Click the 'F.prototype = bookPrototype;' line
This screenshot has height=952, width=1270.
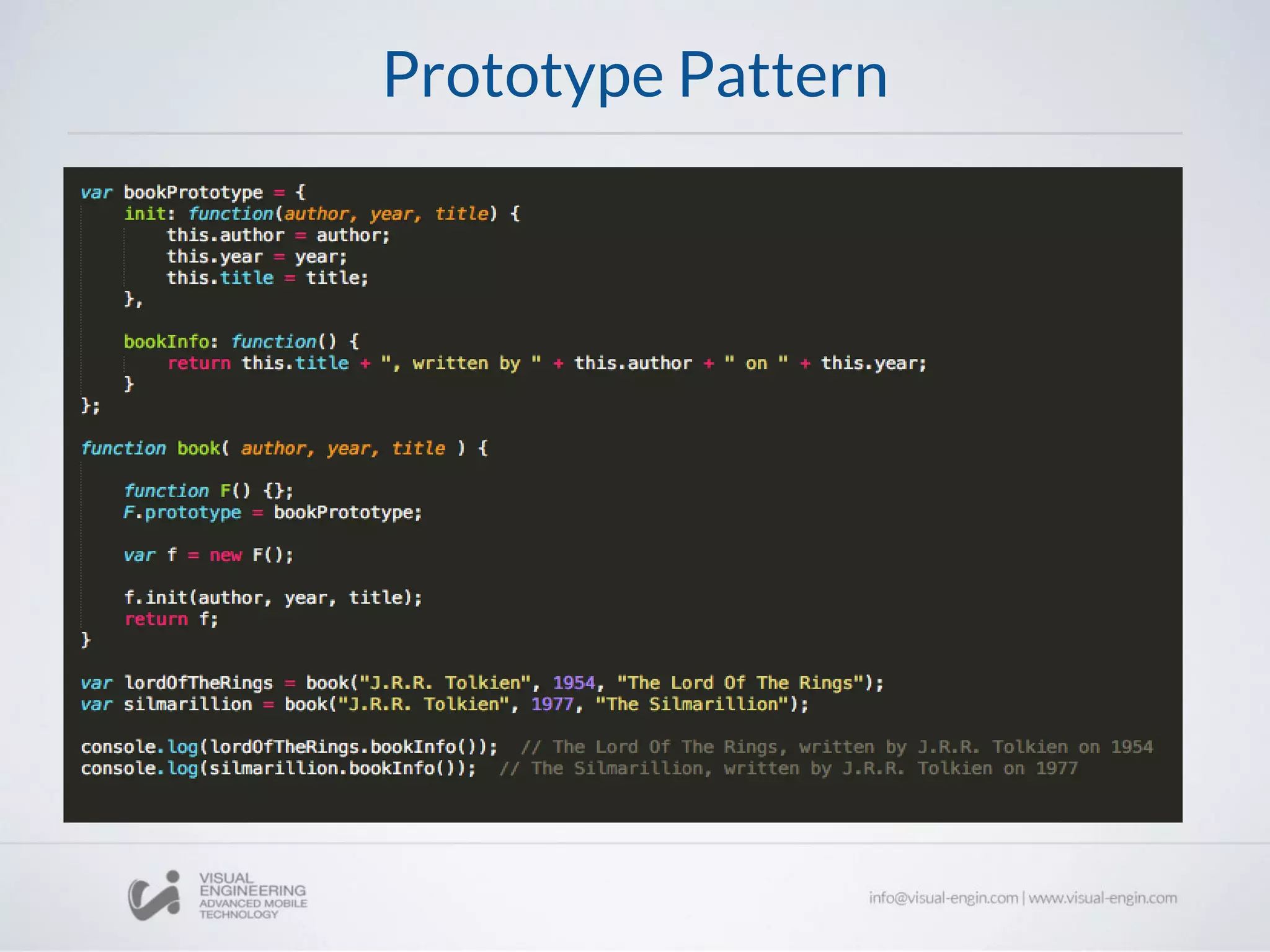tap(272, 513)
